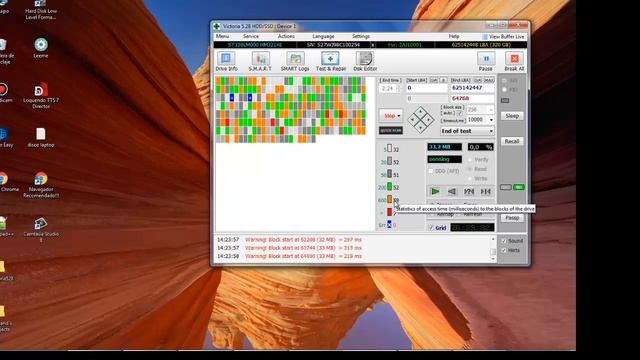Click the Victoria green cross title icon

tap(217, 26)
